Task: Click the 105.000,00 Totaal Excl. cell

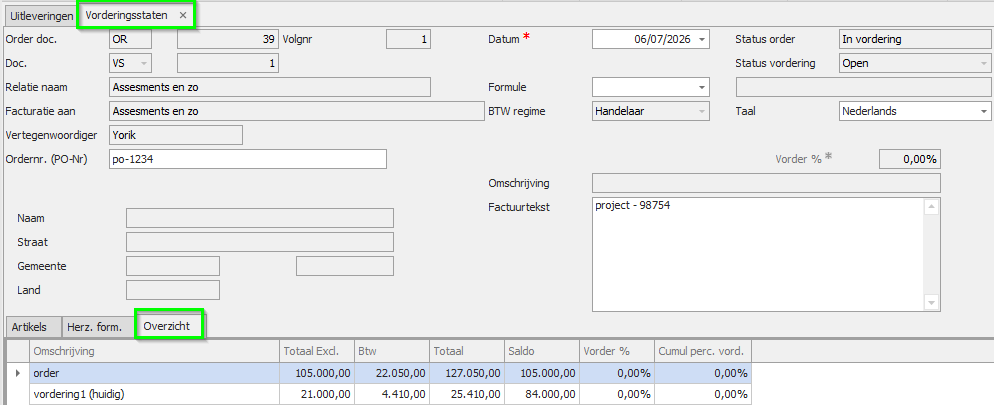Action: click(x=317, y=374)
